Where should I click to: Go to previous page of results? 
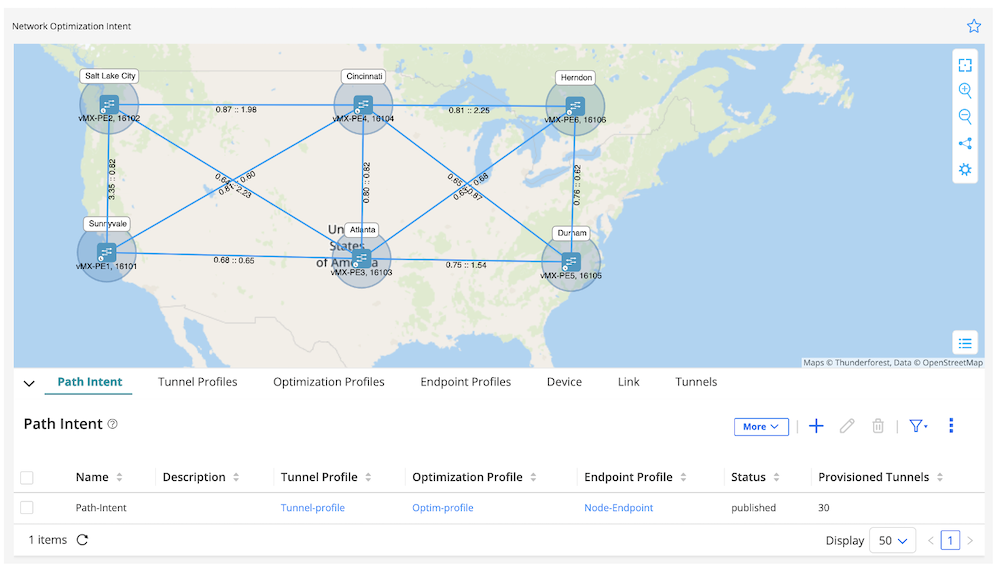[930, 540]
